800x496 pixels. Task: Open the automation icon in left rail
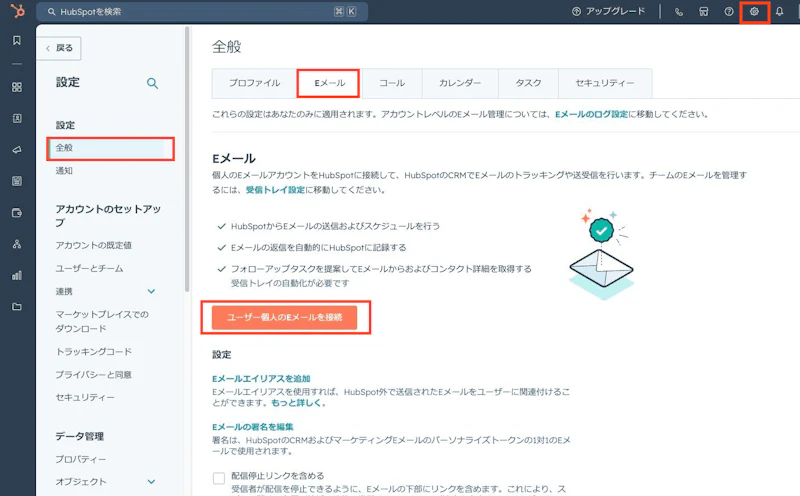pos(17,244)
